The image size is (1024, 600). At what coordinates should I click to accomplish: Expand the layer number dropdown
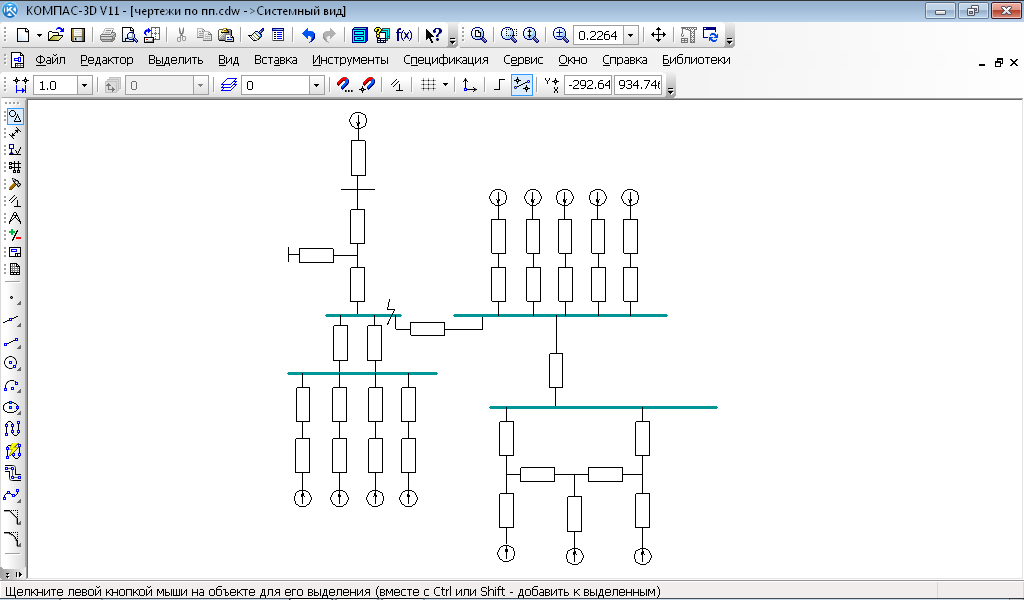pyautogui.click(x=317, y=86)
